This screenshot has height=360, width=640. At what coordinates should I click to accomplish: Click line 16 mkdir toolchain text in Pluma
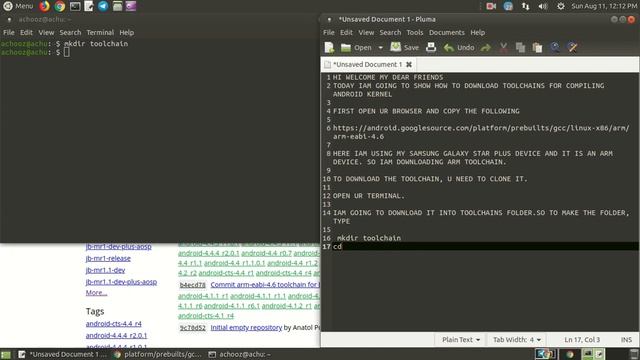point(369,238)
